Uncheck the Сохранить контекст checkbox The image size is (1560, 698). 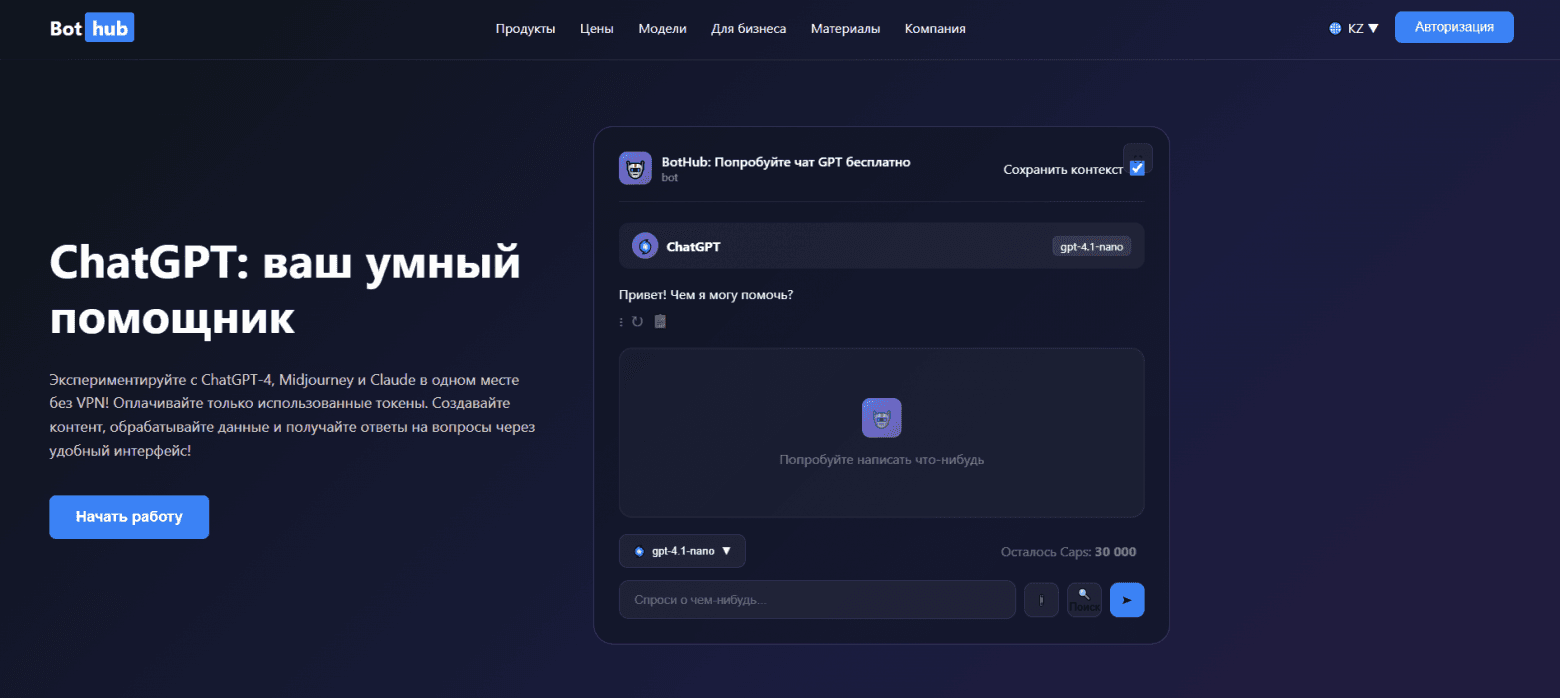(x=1137, y=167)
